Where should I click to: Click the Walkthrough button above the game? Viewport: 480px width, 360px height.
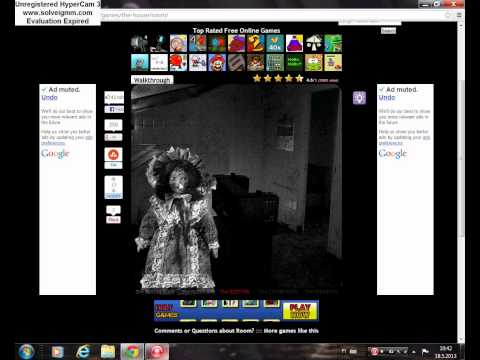[152, 80]
